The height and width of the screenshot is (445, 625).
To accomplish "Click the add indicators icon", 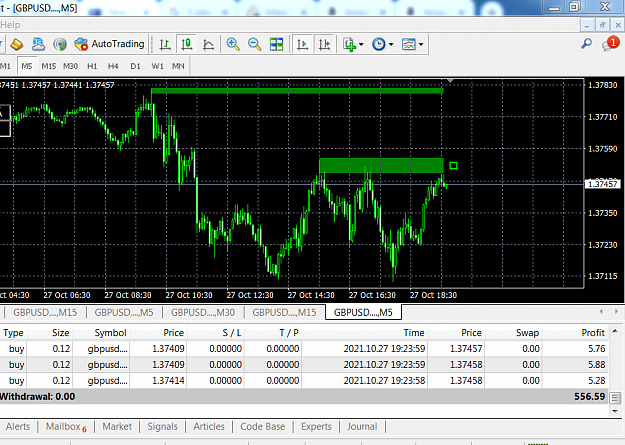I will click(x=350, y=44).
